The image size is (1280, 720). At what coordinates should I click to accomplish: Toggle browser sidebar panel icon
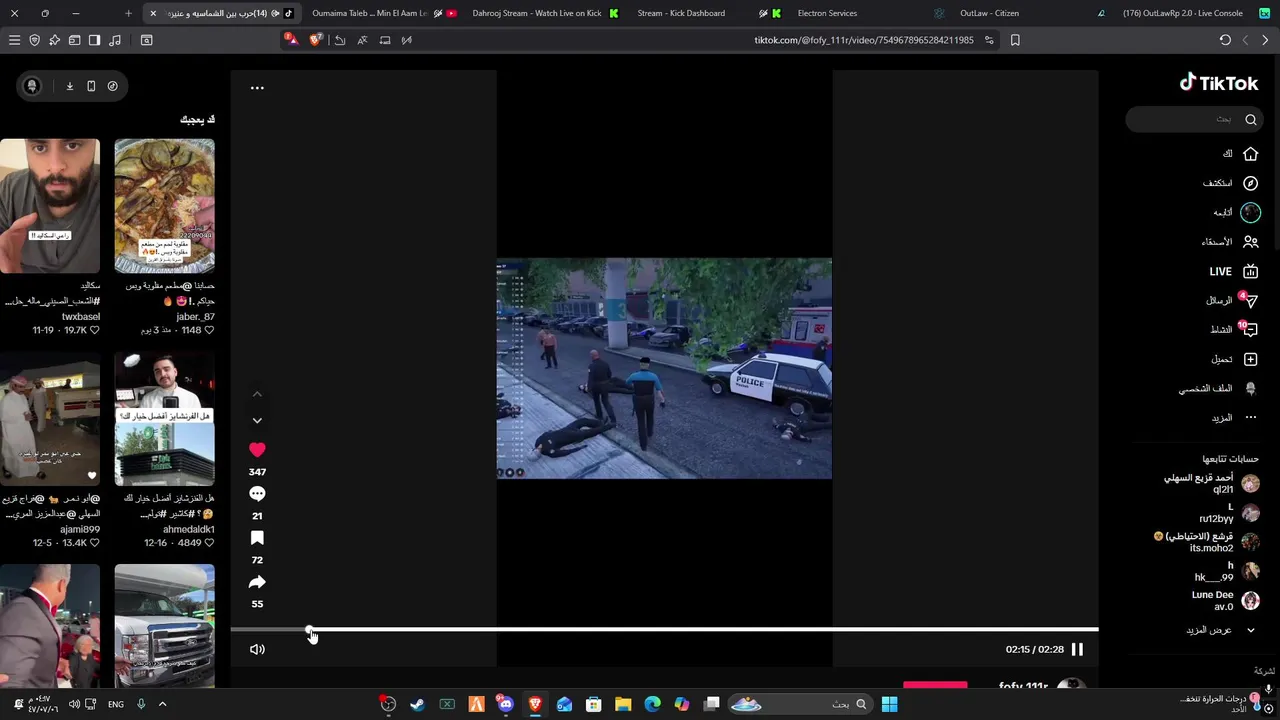coord(94,40)
